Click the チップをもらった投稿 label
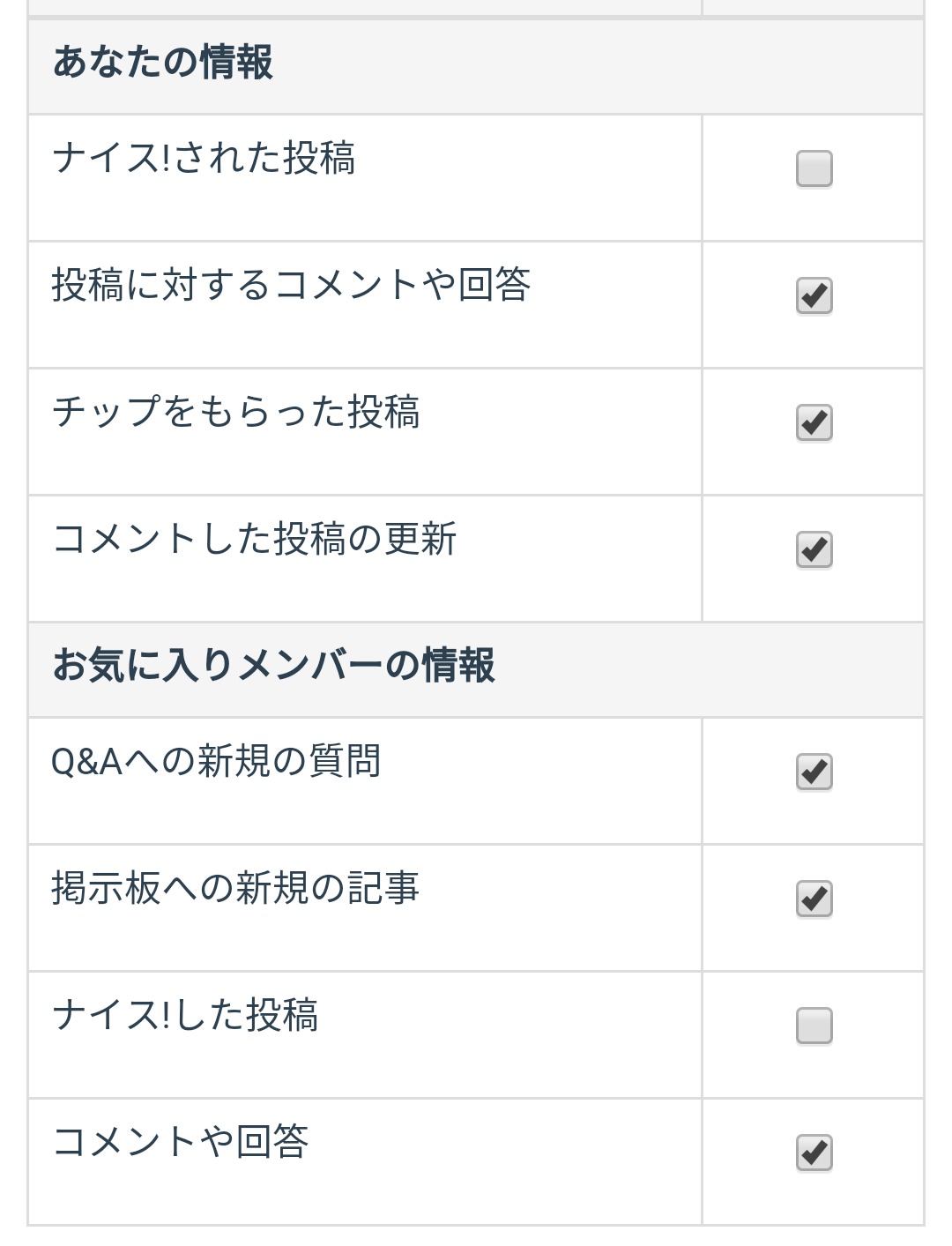The height and width of the screenshot is (1246, 952). pyautogui.click(x=235, y=413)
